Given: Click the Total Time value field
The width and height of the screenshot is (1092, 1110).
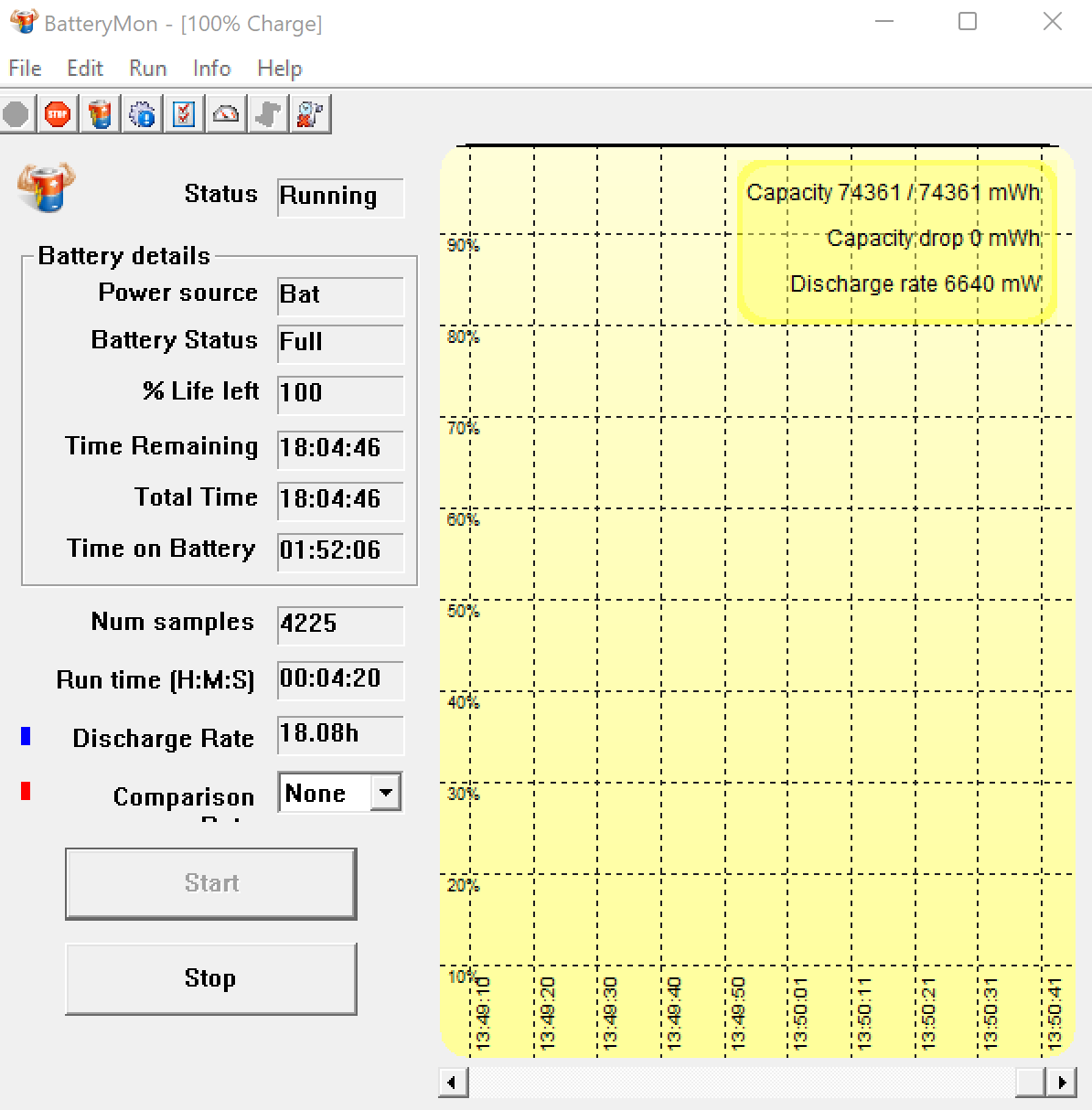Looking at the screenshot, I should click(x=340, y=501).
